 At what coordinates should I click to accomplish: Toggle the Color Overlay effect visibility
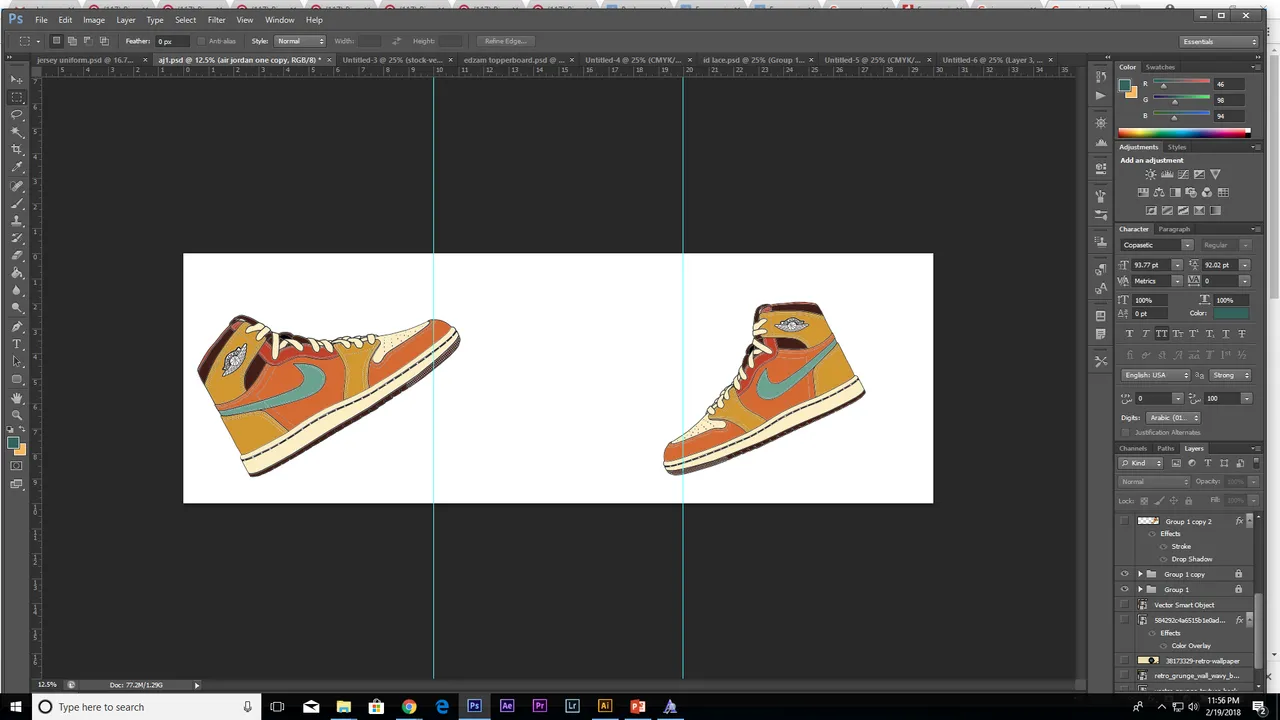[x=1163, y=646]
